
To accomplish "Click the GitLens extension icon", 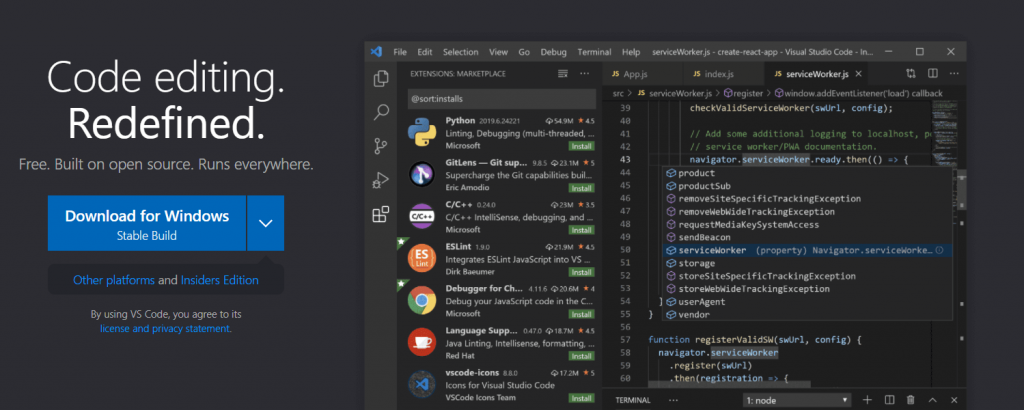I will (422, 174).
